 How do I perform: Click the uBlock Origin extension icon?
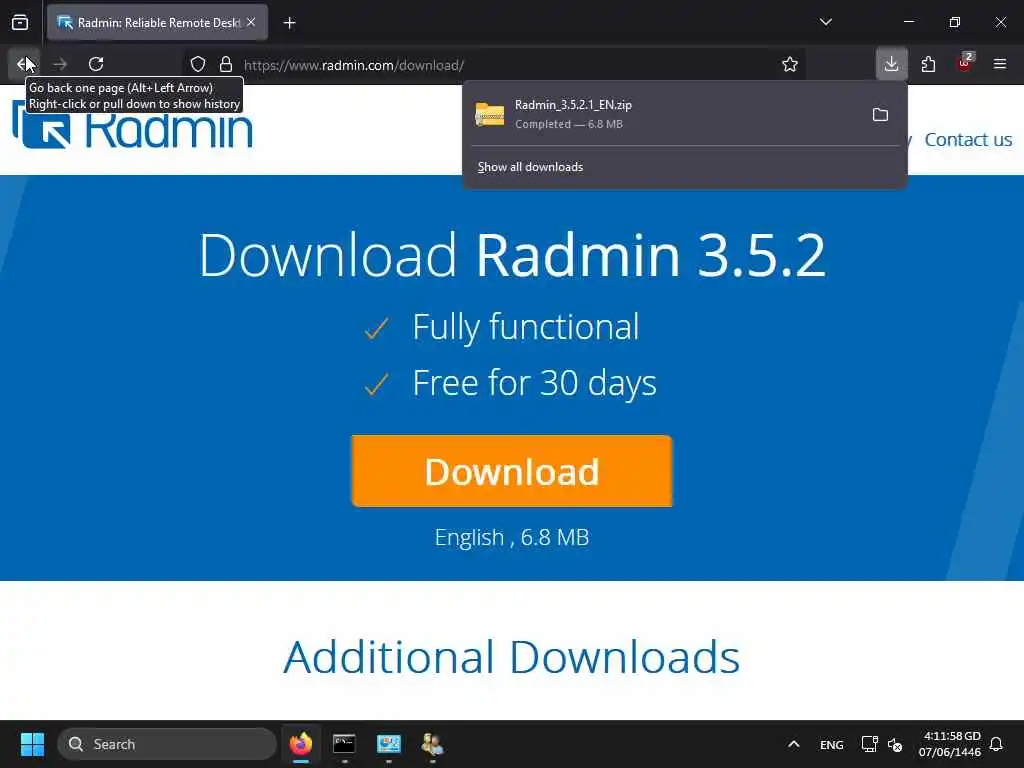pyautogui.click(x=965, y=63)
